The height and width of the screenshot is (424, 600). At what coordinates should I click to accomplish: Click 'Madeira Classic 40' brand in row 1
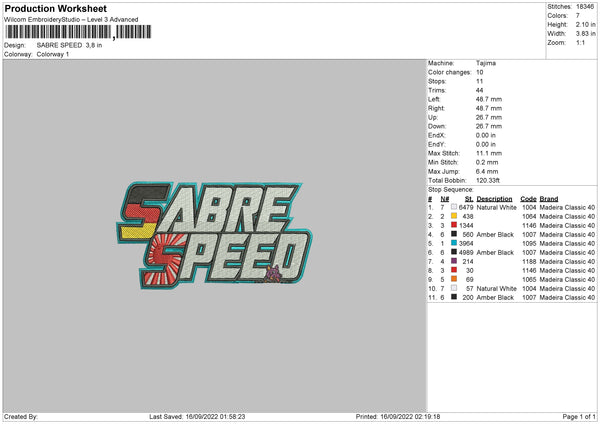pyautogui.click(x=567, y=207)
